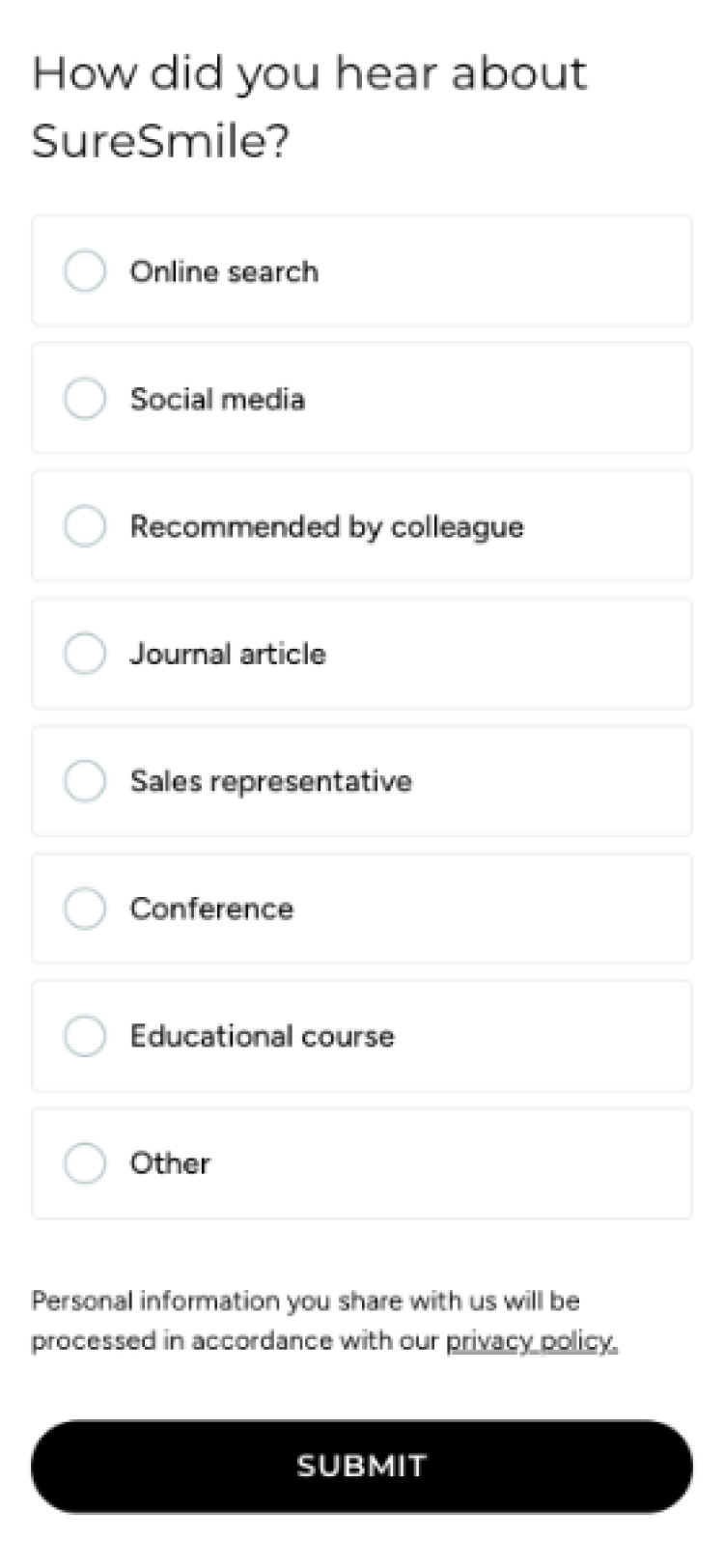This screenshot has height=1568, width=724.
Task: Tap the "Conference" label text
Action: 211,910
